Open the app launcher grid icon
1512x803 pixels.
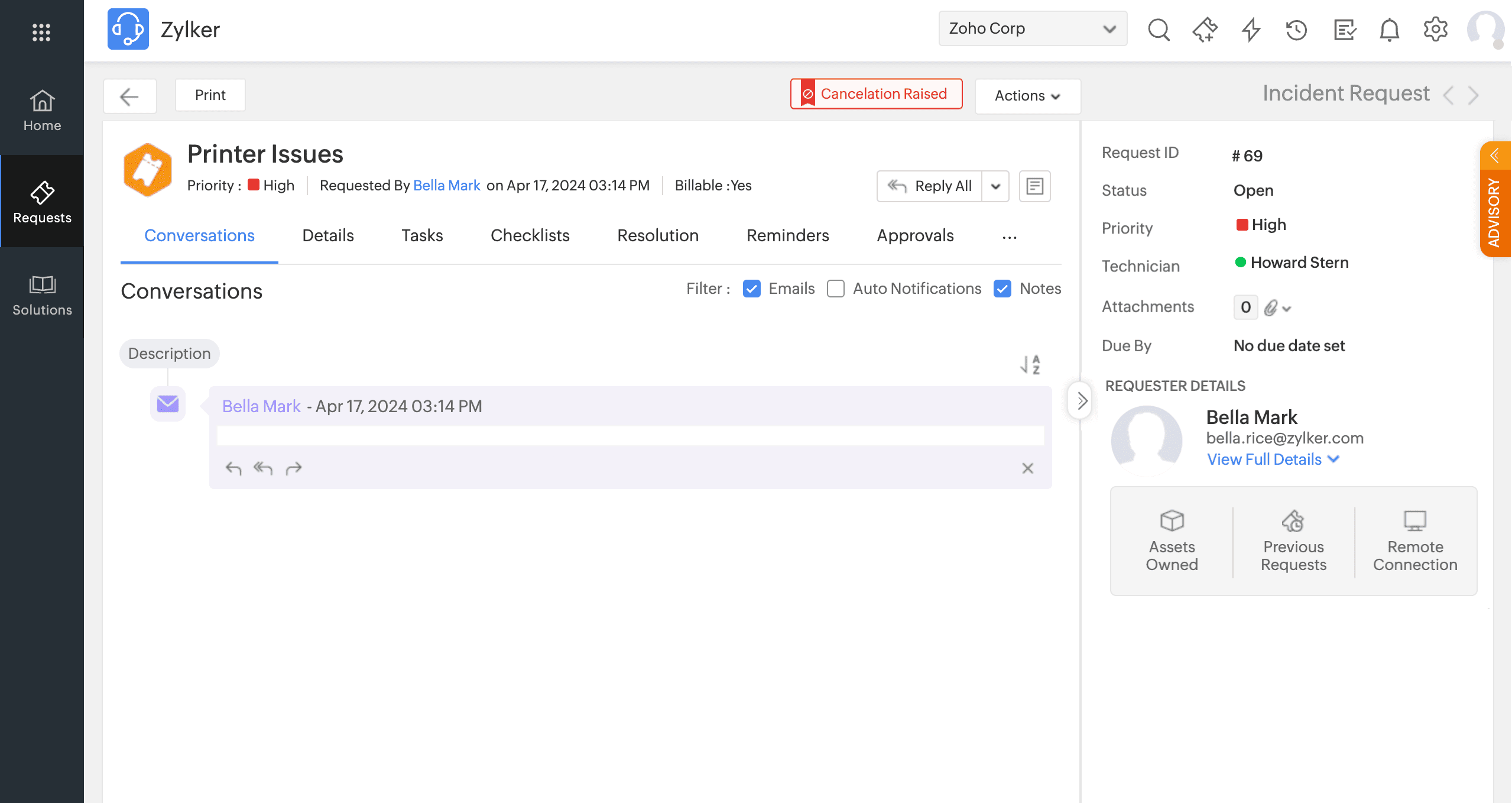[x=41, y=33]
